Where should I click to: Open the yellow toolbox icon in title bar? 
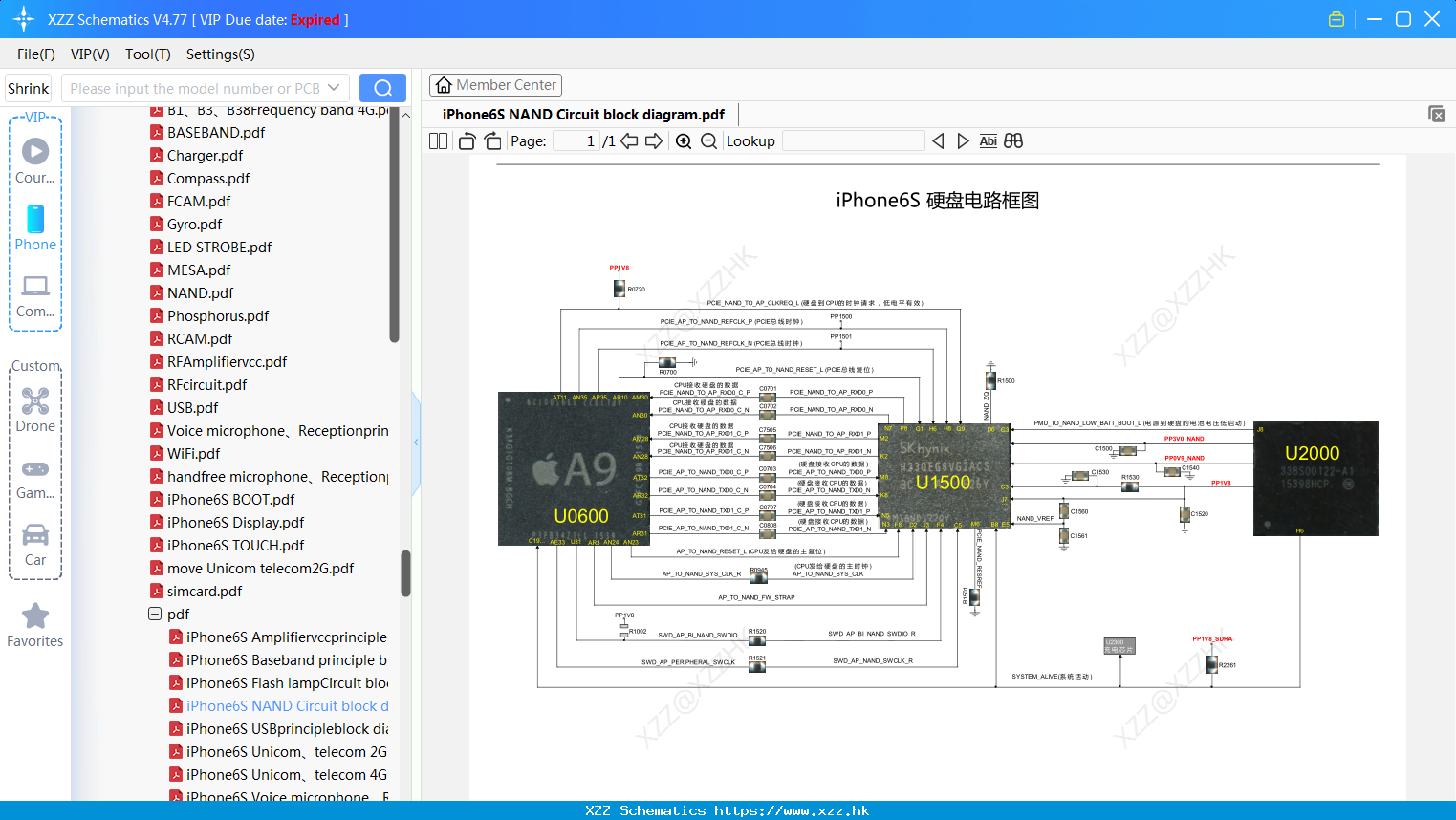(1336, 19)
